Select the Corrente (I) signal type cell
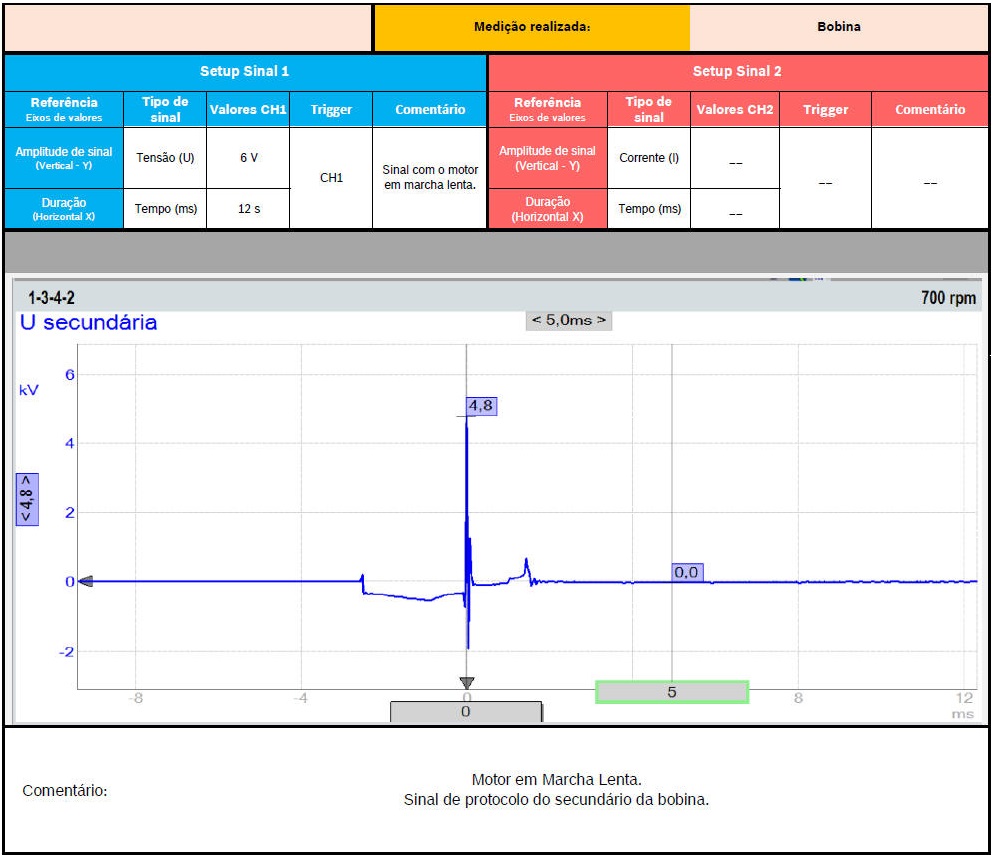 tap(648, 158)
